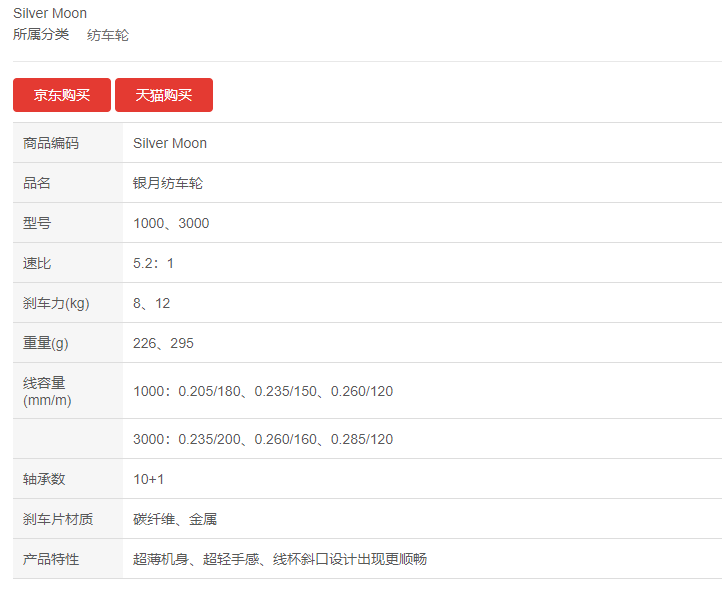
Task: Click the 刹车力(kg) row label
Action: 56,303
